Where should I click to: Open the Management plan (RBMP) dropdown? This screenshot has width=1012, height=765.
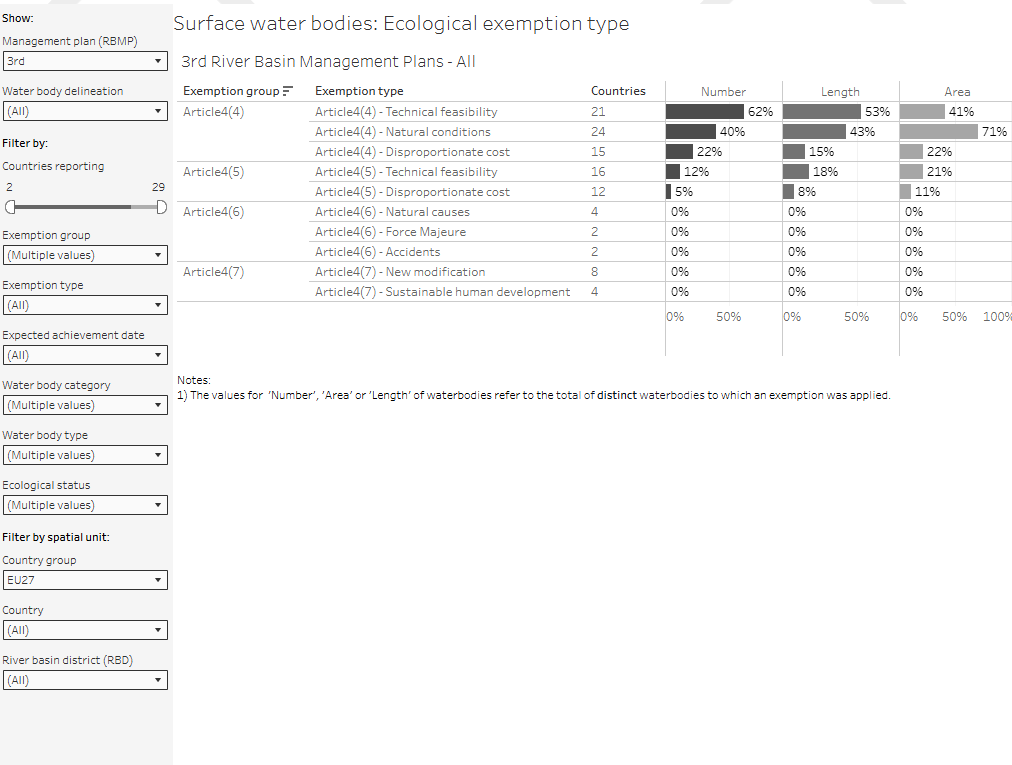click(84, 62)
